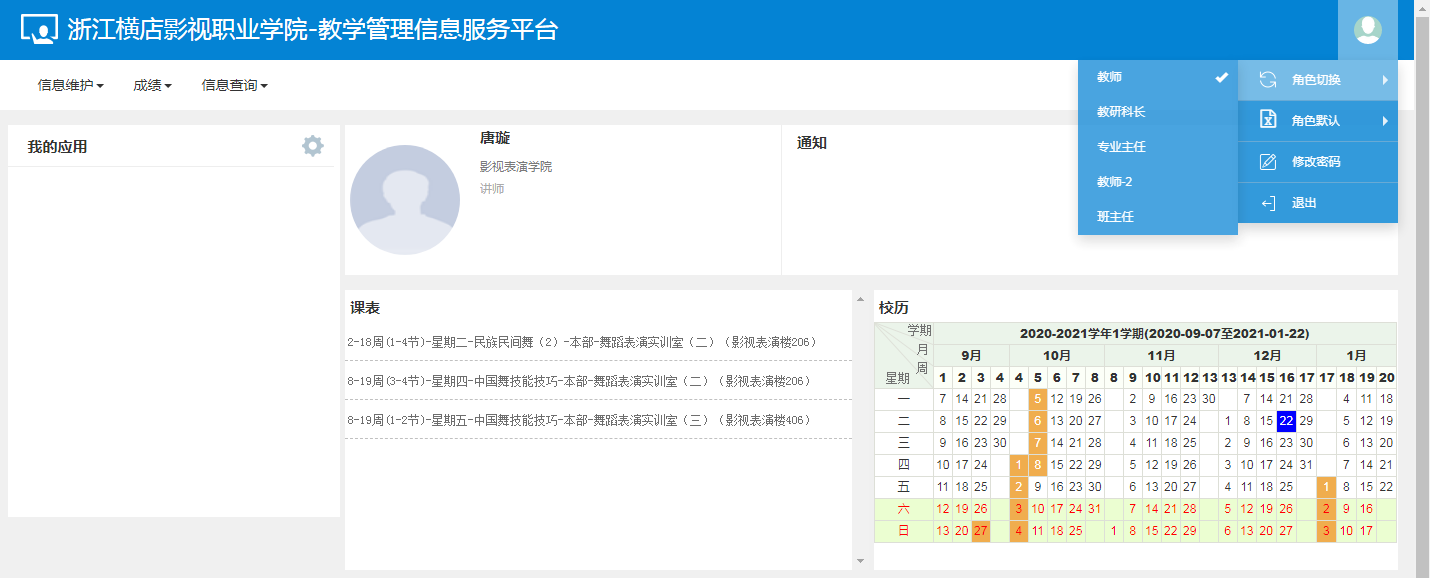
Task: Click the platform logo icon in header
Action: pyautogui.click(x=39, y=30)
